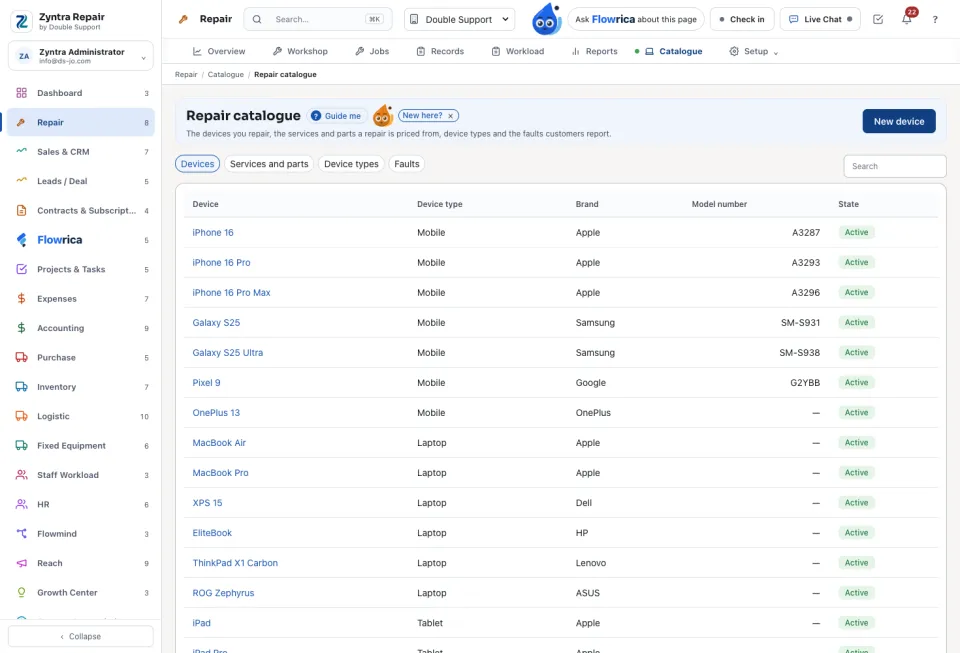Click model number SM-S931
The image size is (960, 653).
click(x=800, y=323)
